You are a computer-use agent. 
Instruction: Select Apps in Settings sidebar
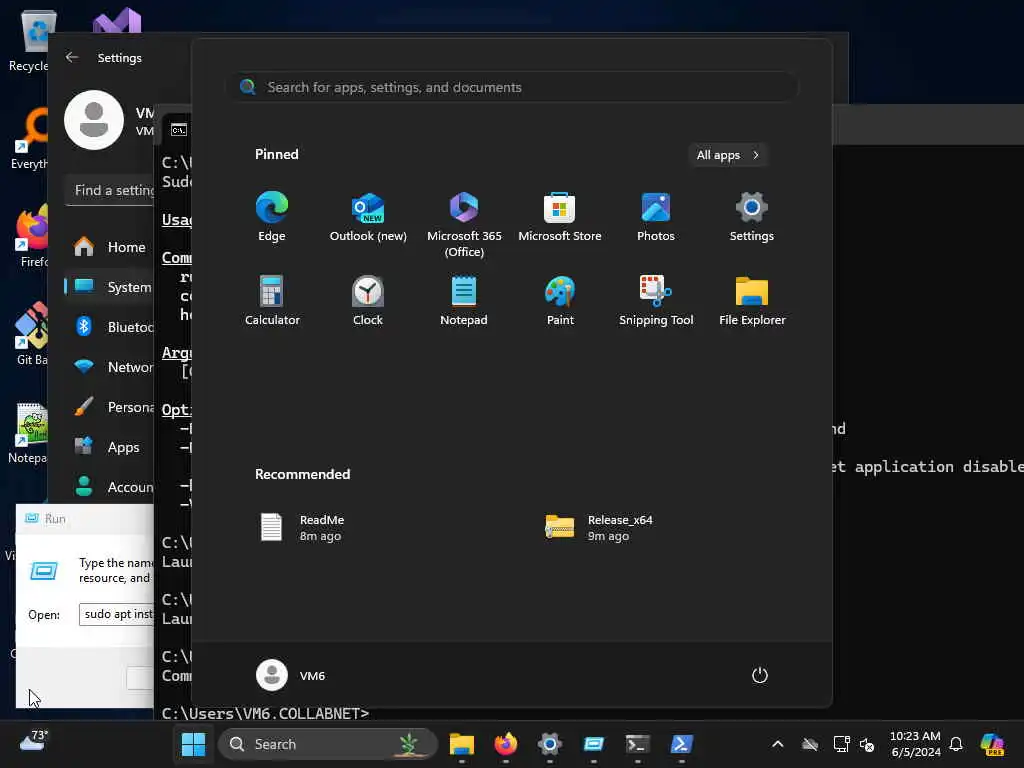[110, 447]
